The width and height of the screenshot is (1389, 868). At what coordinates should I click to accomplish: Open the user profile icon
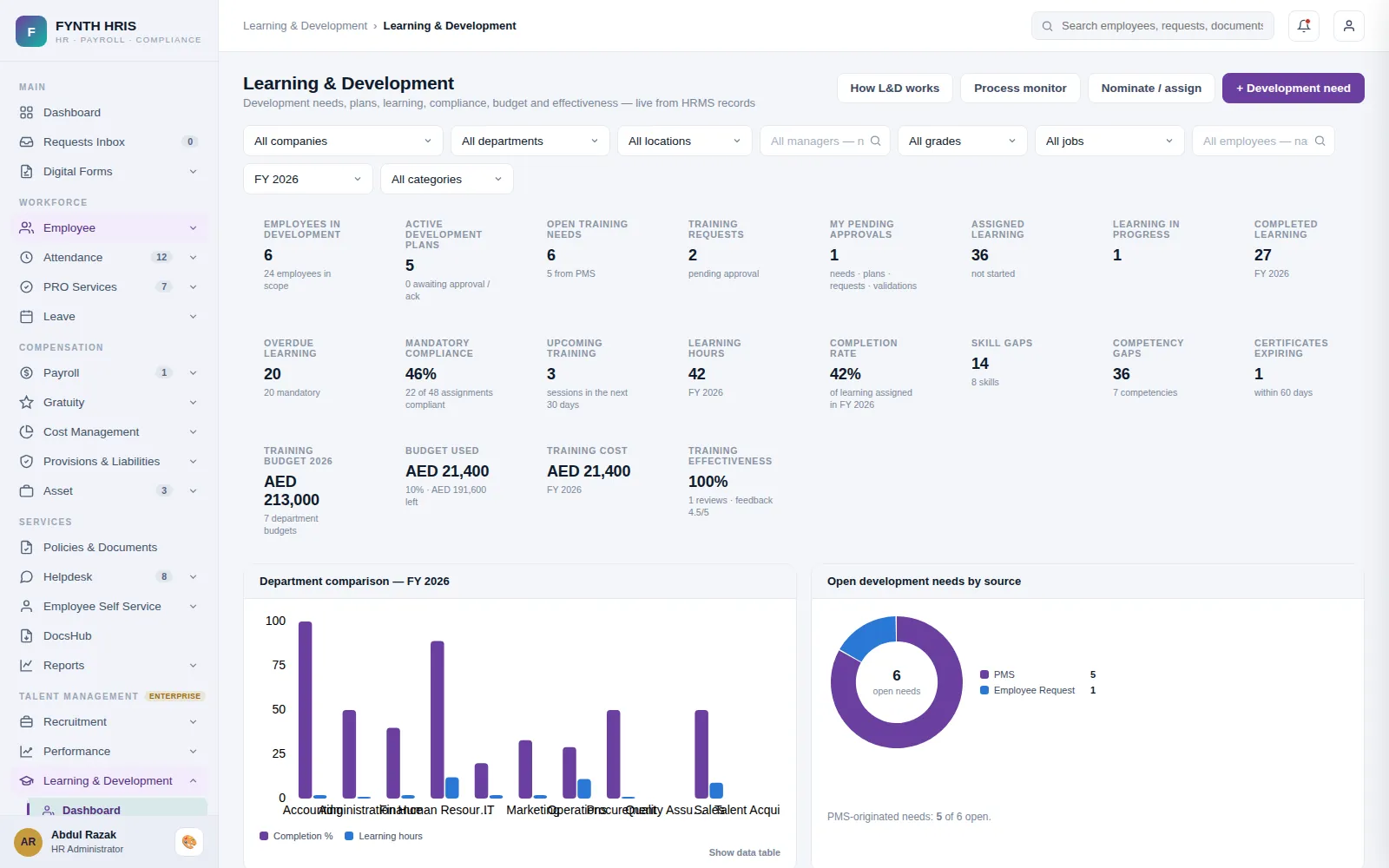1349,26
